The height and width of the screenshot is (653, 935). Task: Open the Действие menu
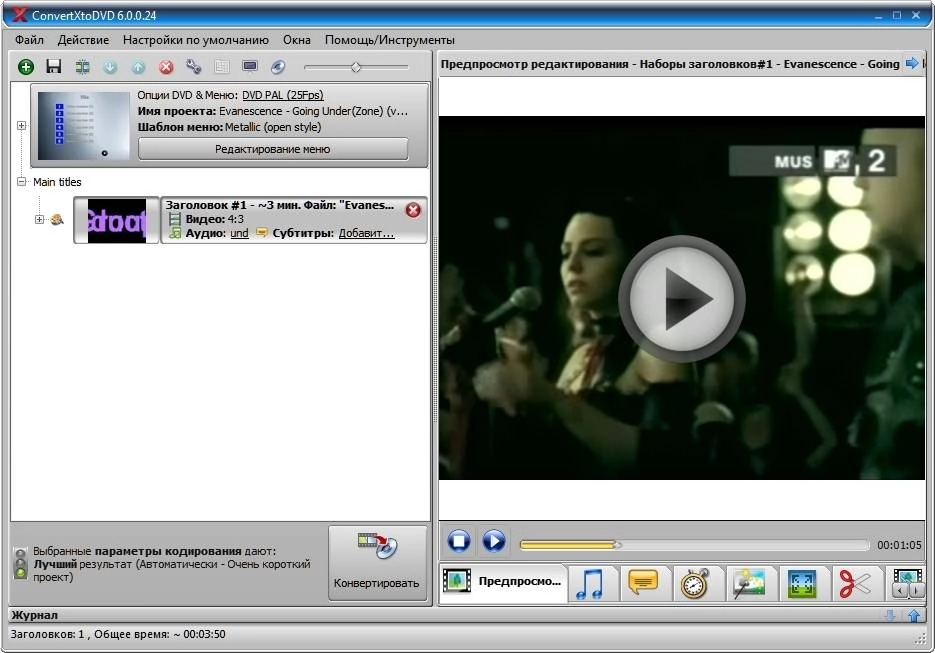[x=83, y=40]
